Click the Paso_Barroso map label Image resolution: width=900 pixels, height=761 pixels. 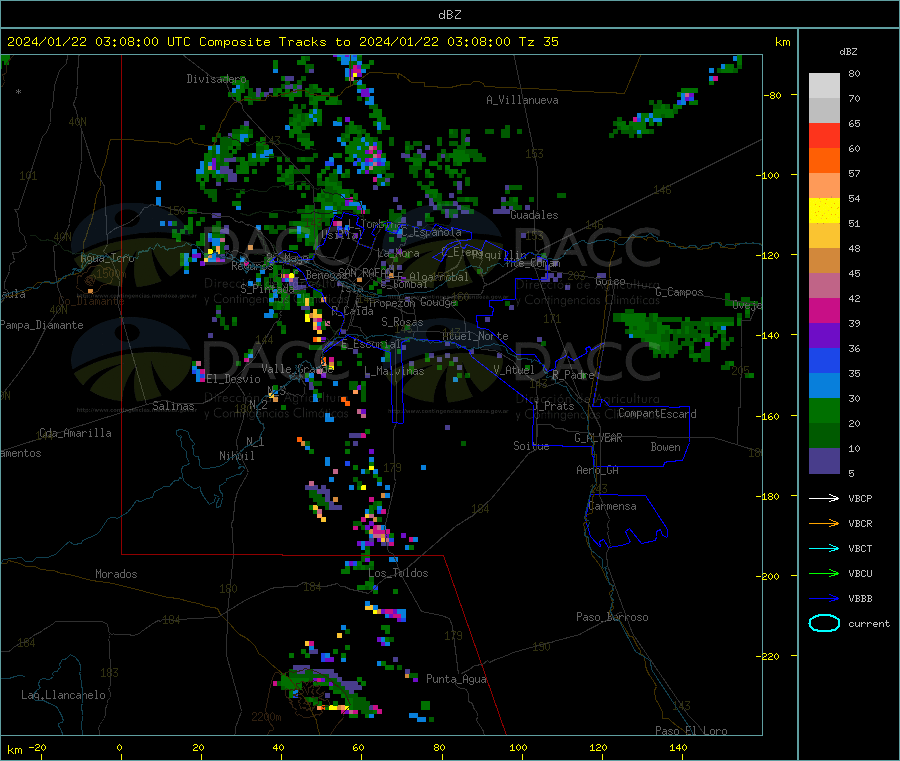[x=612, y=618]
